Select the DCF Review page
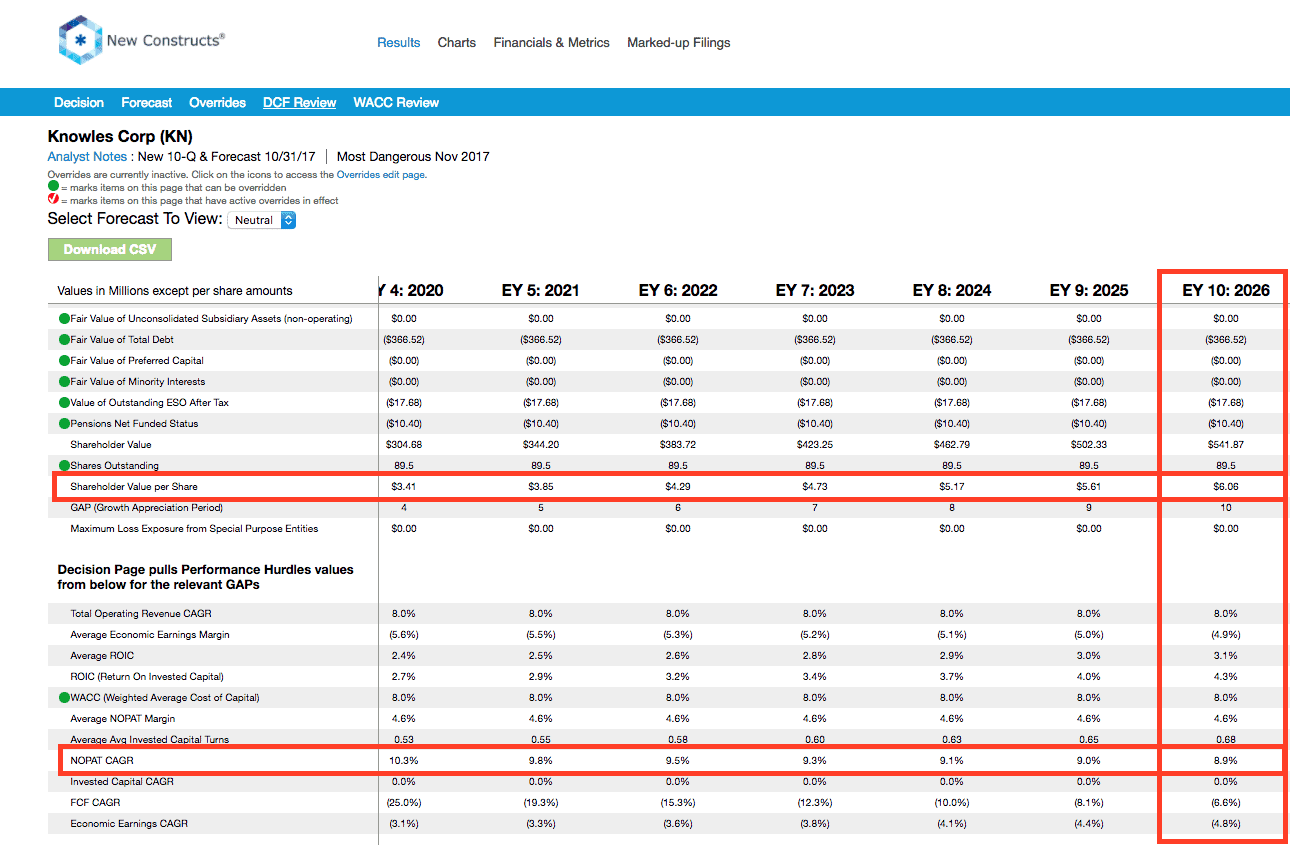Screen dimensions: 1290x845 (300, 102)
